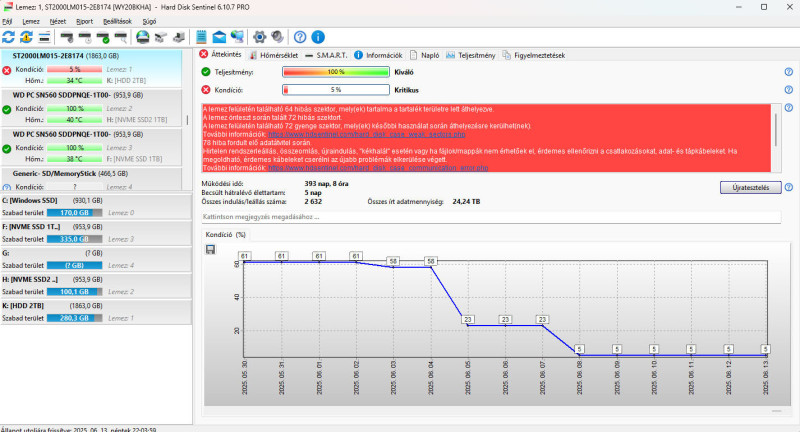Image resolution: width=800 pixels, height=432 pixels.
Task: Click the toolbar blue info icon
Action: click(x=318, y=37)
